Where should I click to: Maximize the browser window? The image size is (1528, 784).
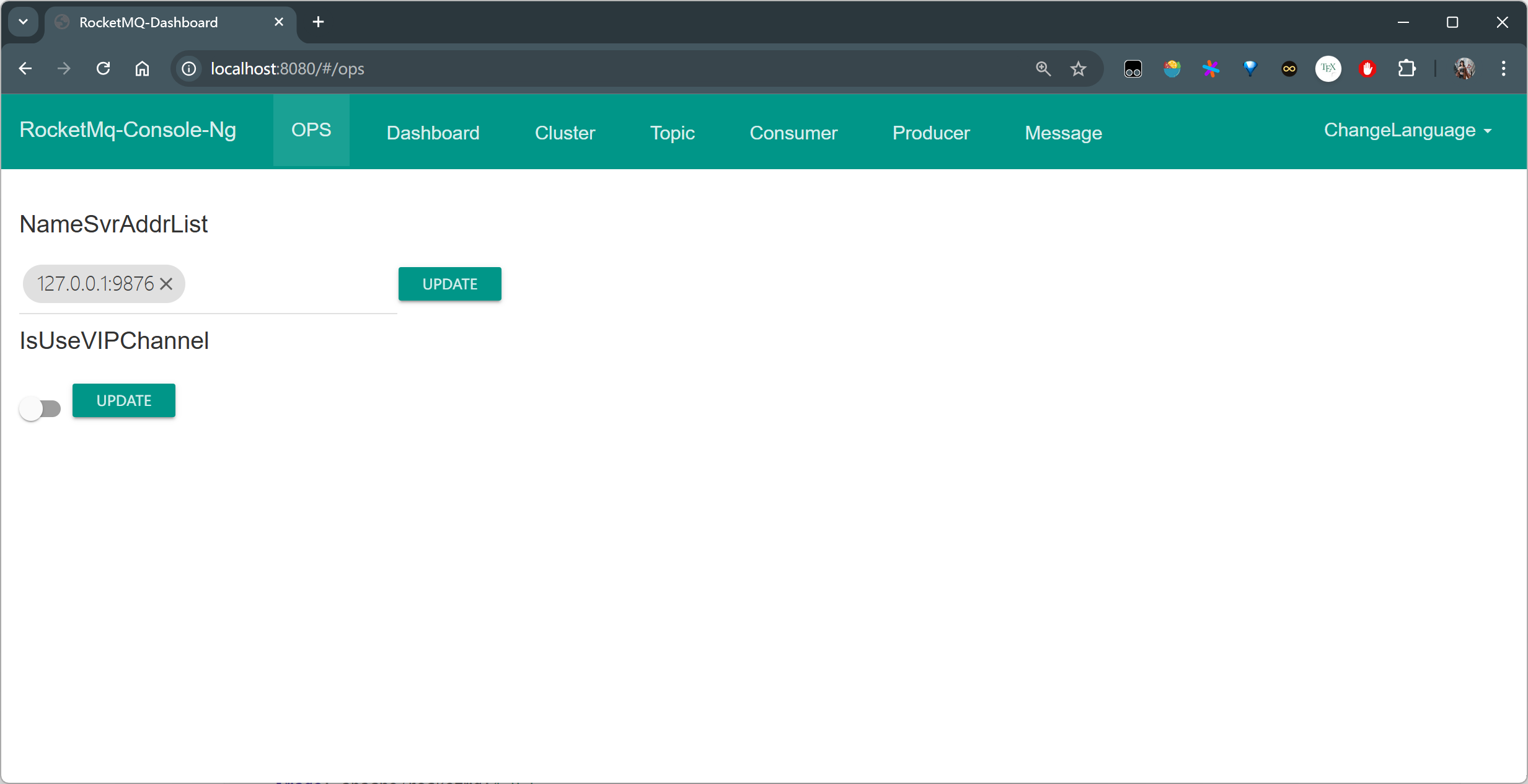tap(1452, 22)
